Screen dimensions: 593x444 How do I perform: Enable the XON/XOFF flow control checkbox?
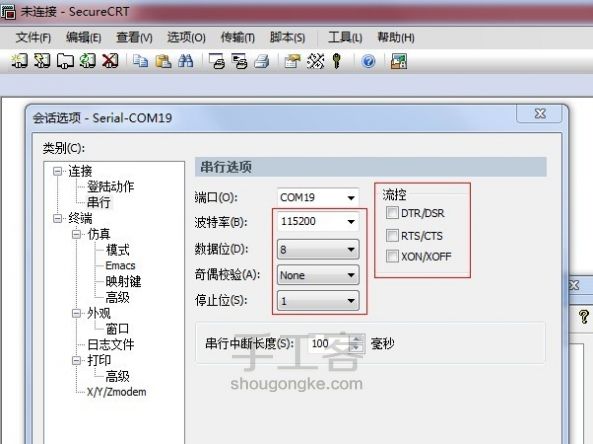392,256
